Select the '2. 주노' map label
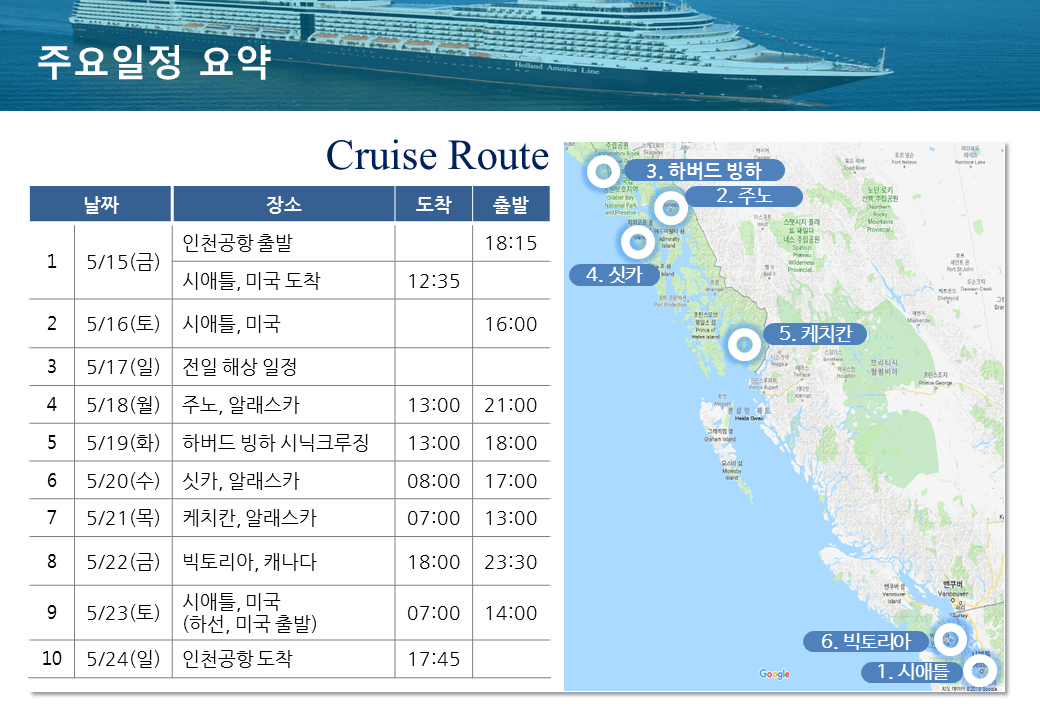The width and height of the screenshot is (1040, 720). tap(744, 196)
